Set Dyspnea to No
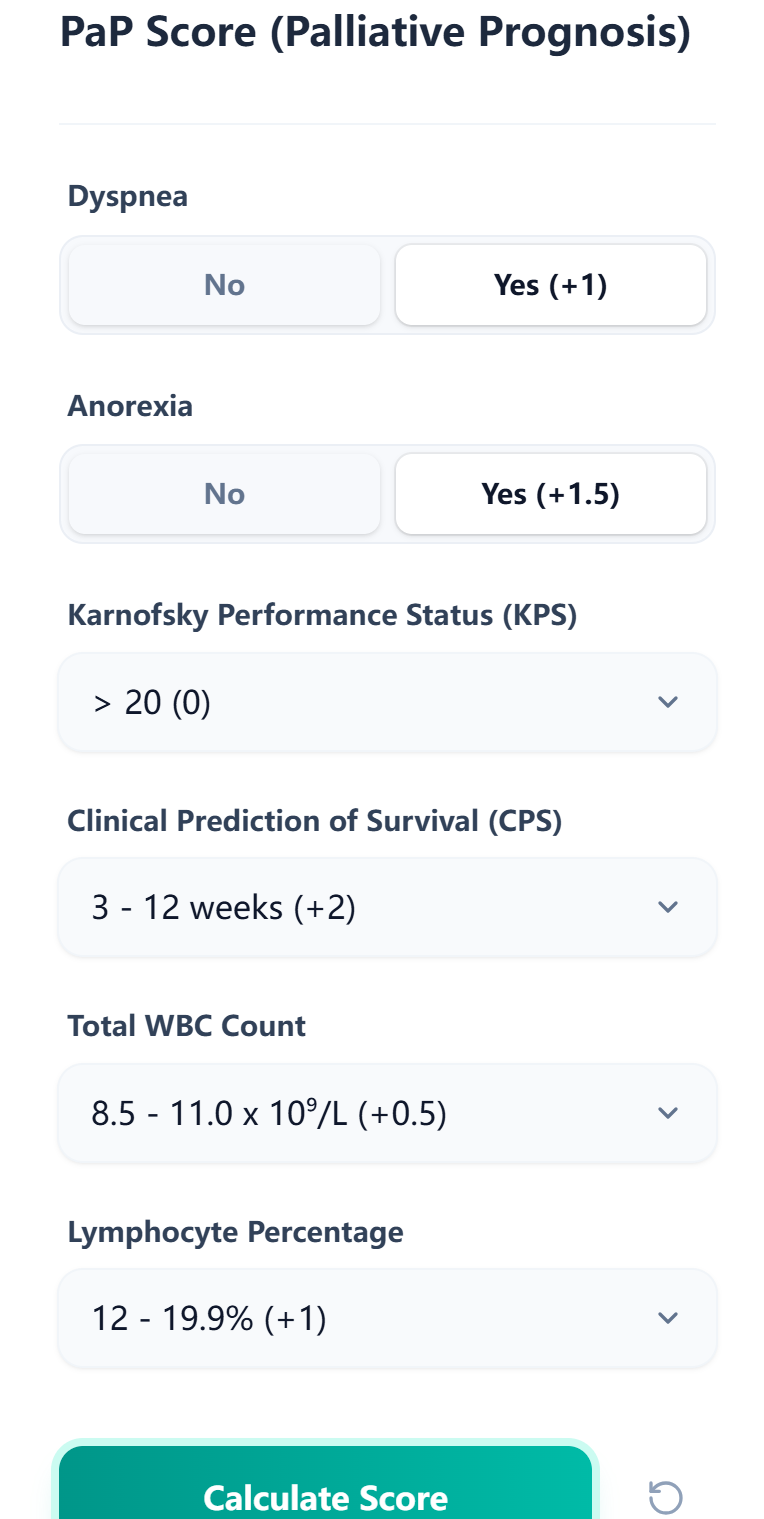 223,284
